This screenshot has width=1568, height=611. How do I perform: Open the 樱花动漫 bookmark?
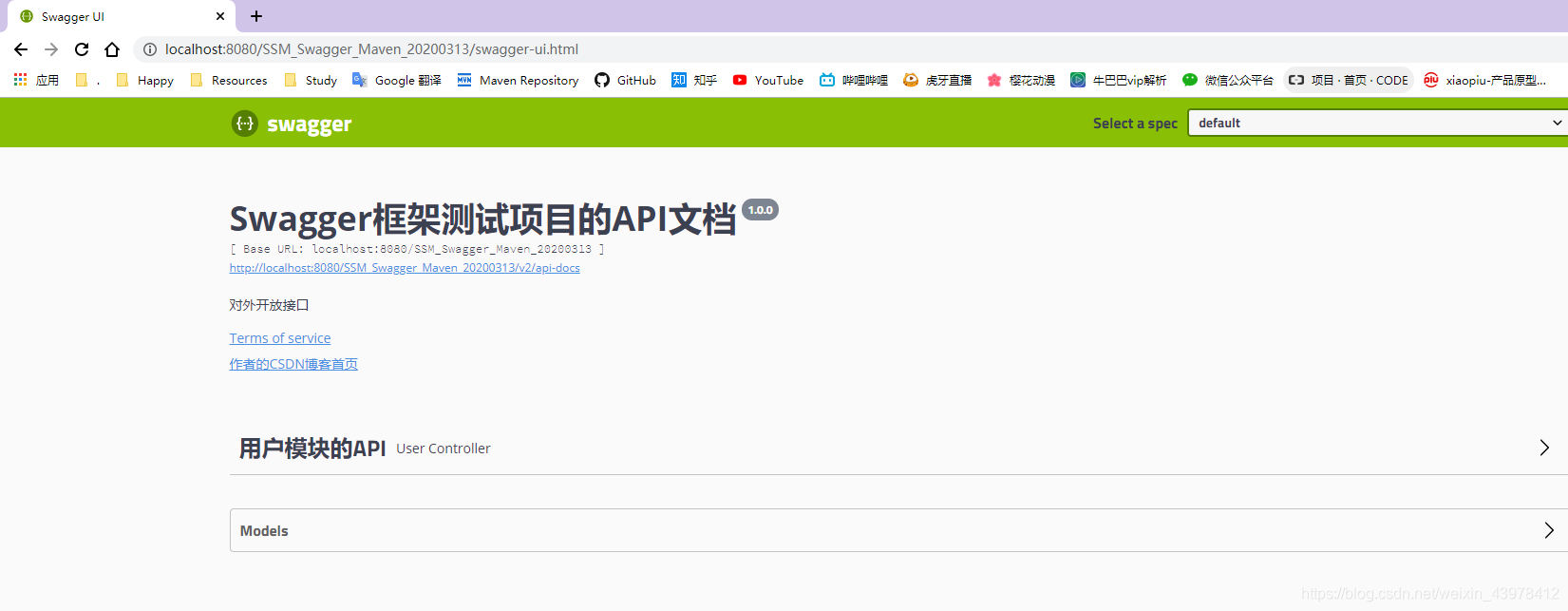pos(1021,80)
